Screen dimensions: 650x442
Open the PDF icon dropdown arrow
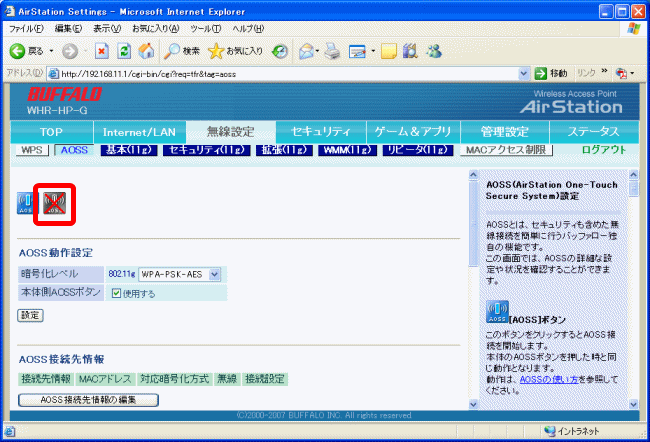632,74
